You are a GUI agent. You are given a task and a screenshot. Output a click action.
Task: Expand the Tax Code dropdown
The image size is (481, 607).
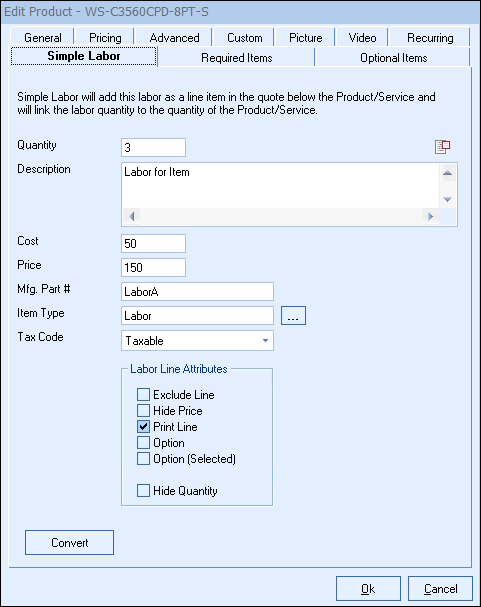tap(197, 341)
